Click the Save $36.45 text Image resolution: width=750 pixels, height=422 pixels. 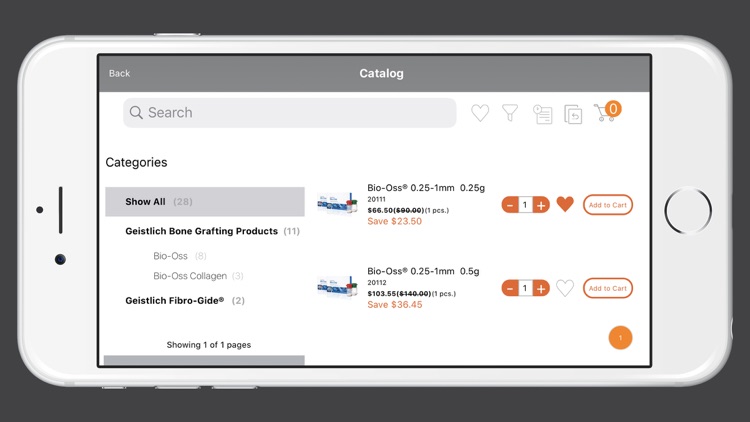click(x=395, y=305)
